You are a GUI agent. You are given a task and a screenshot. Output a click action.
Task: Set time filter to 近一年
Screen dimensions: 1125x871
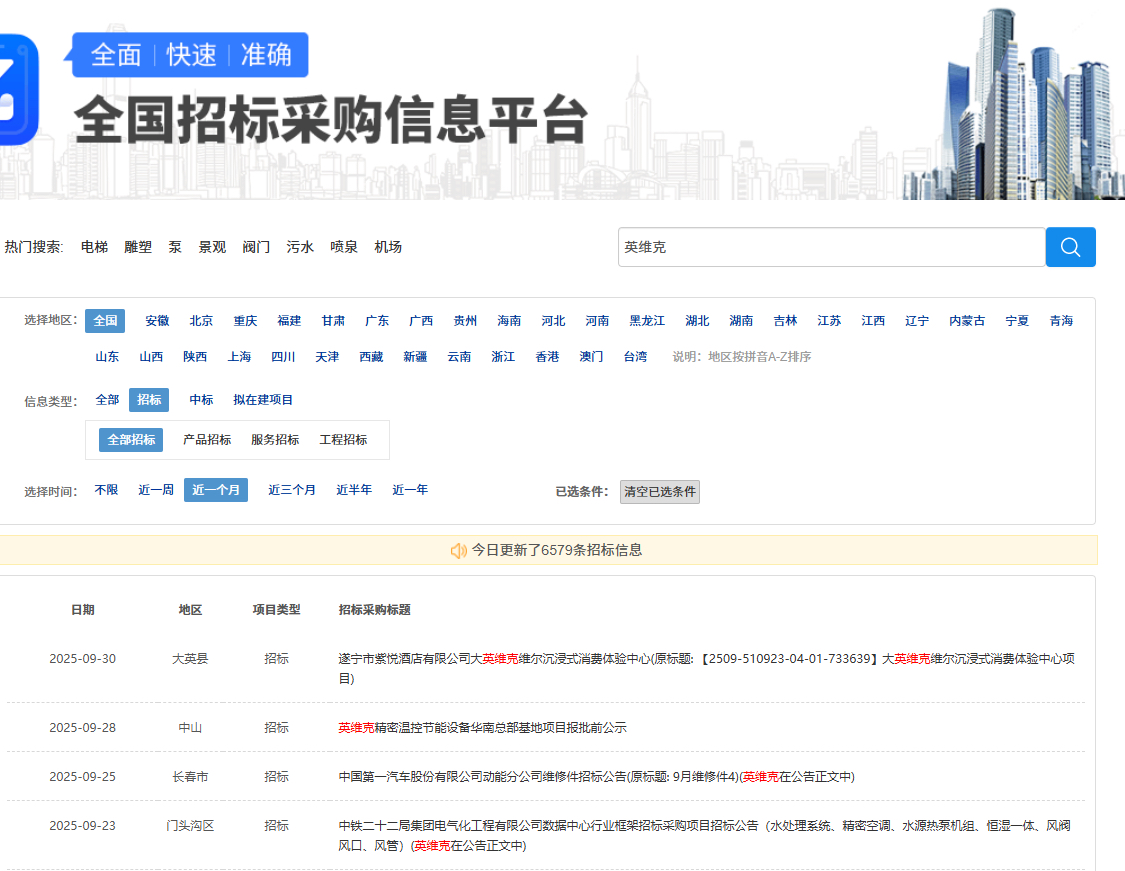pos(410,490)
